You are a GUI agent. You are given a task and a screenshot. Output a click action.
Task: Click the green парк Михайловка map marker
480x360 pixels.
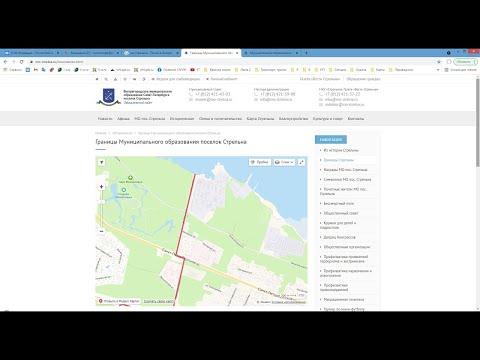pyautogui.click(x=130, y=178)
